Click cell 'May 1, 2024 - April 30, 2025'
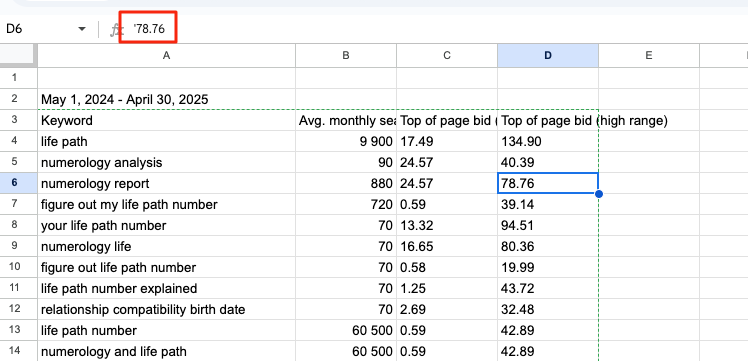The image size is (748, 361). [x=166, y=99]
